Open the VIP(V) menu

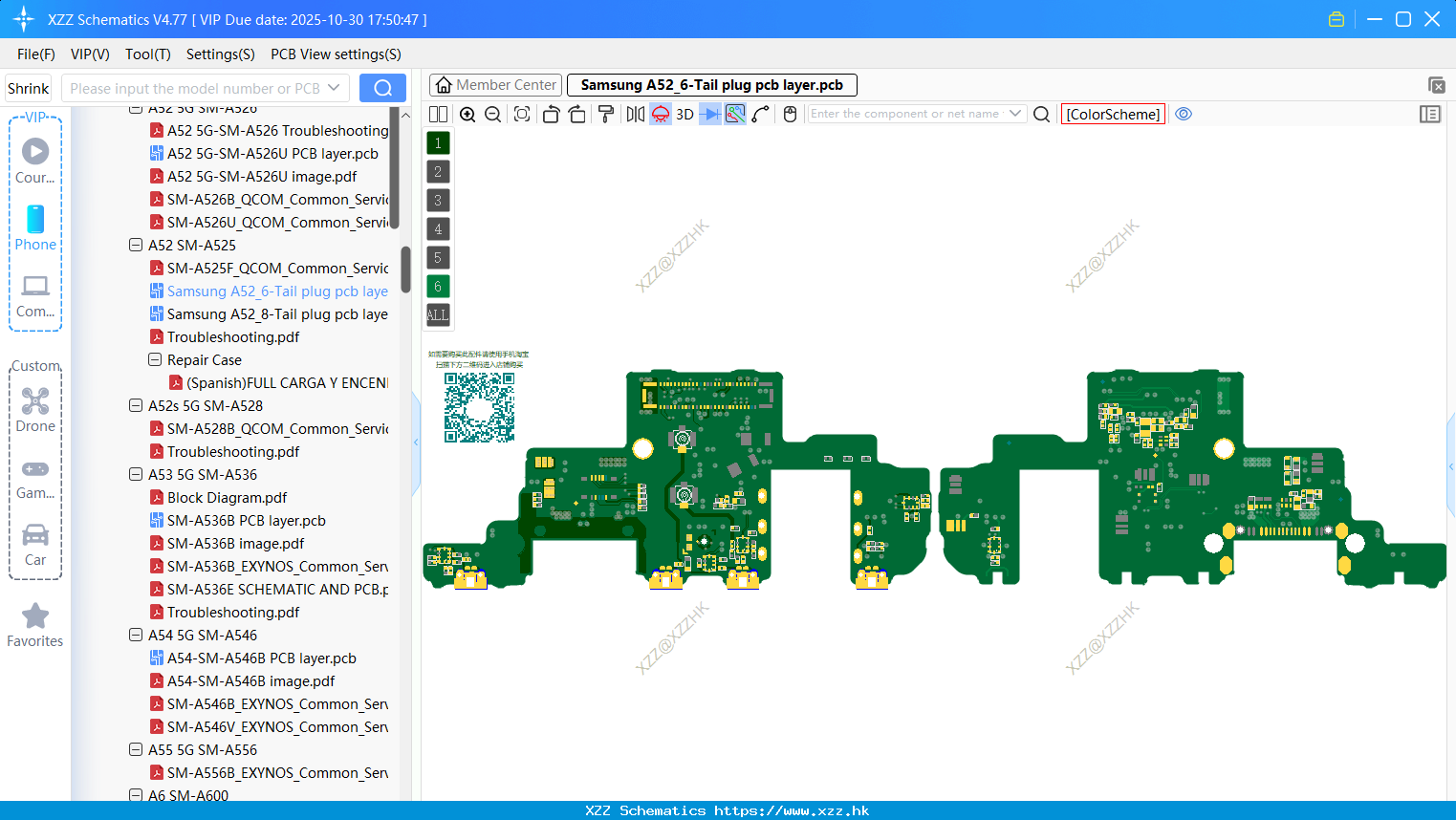(90, 54)
